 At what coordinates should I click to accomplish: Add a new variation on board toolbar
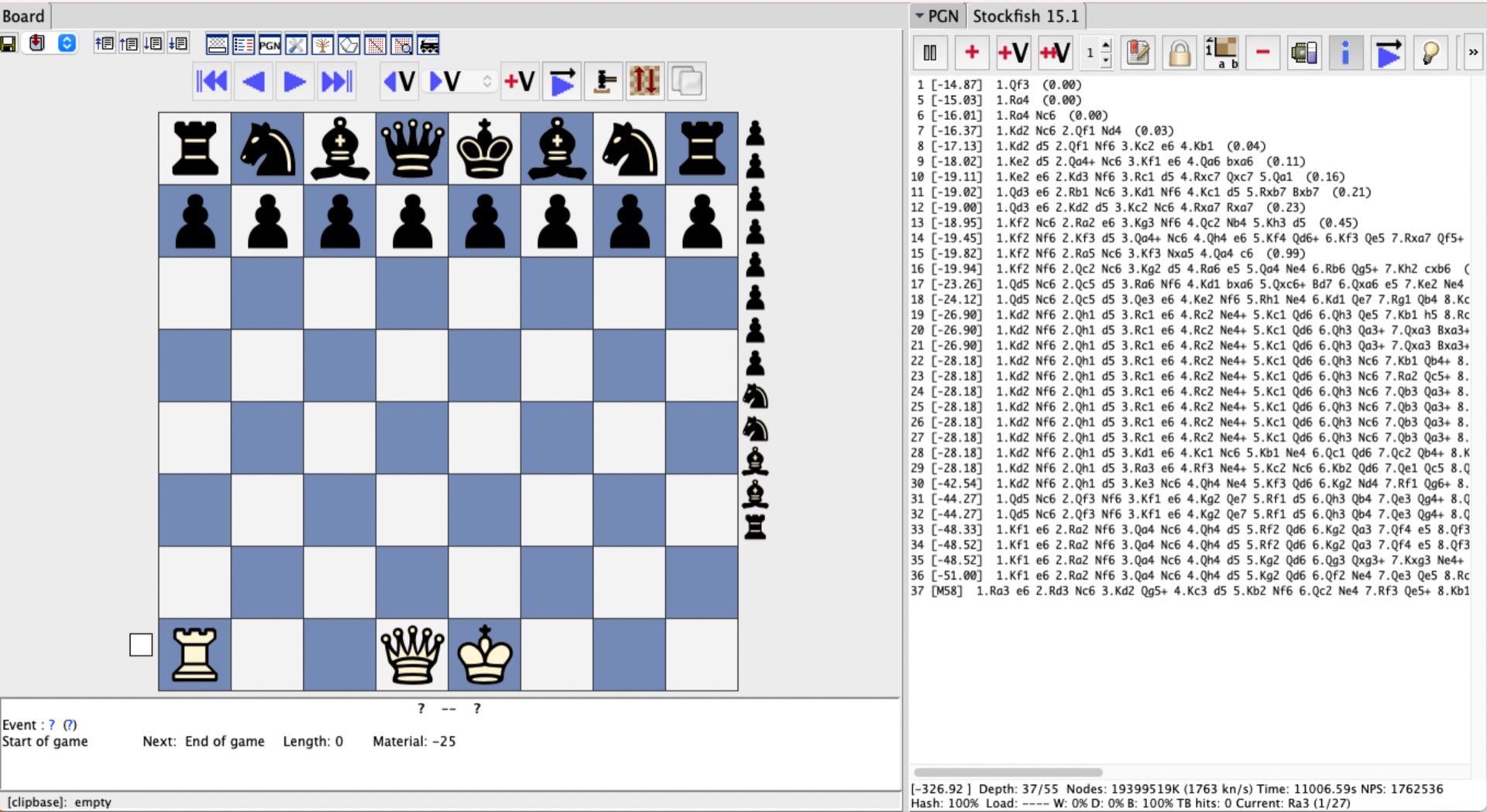pyautogui.click(x=519, y=81)
